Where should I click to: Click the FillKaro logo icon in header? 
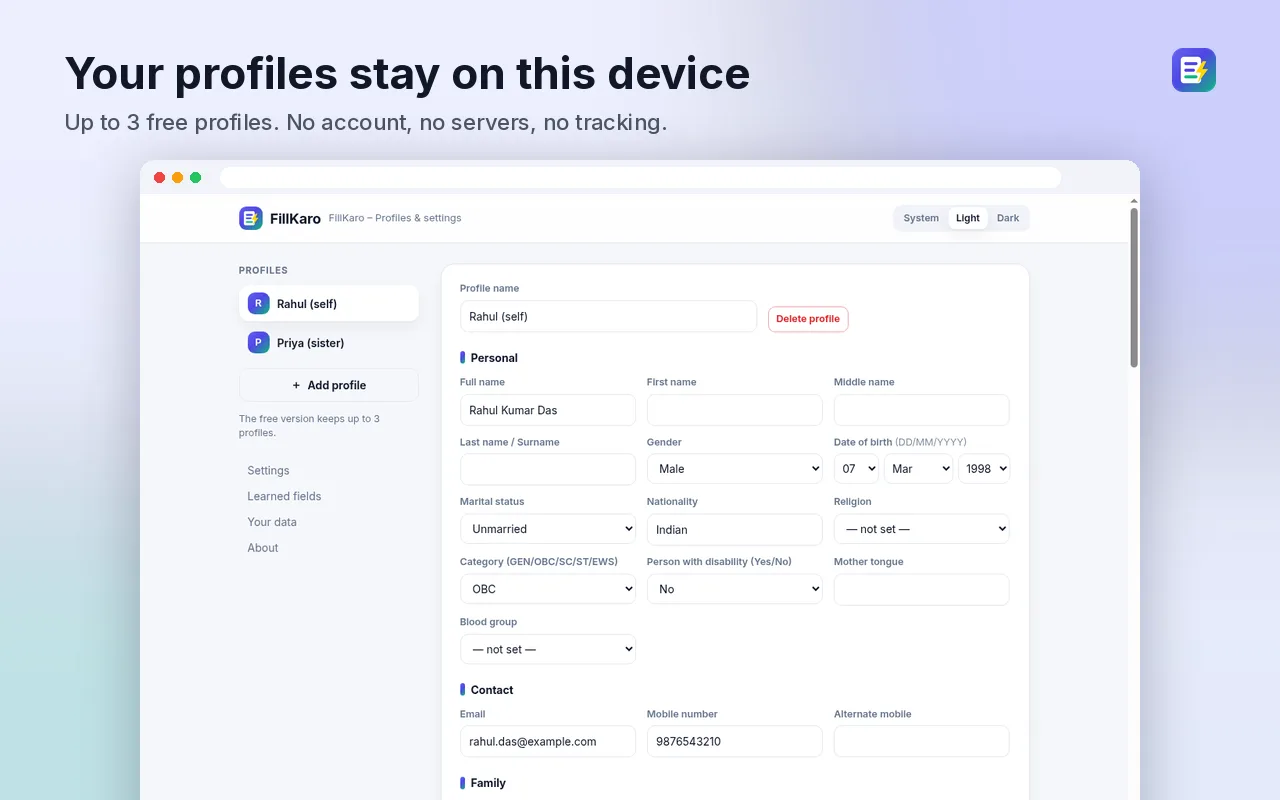[250, 218]
